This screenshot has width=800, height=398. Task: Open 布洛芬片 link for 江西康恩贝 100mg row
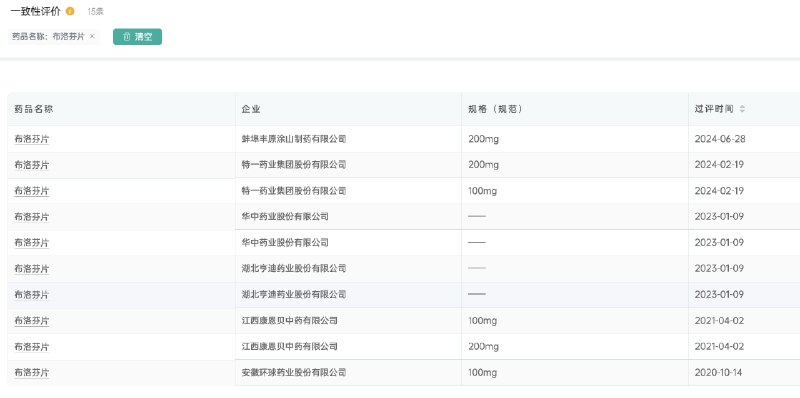point(32,320)
